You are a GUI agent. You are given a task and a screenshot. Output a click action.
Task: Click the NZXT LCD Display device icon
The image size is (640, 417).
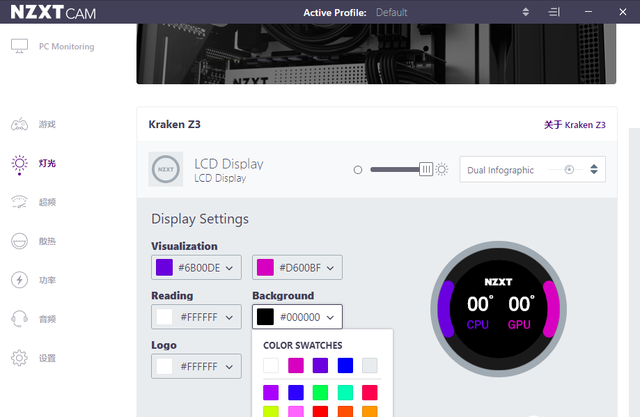pyautogui.click(x=166, y=169)
